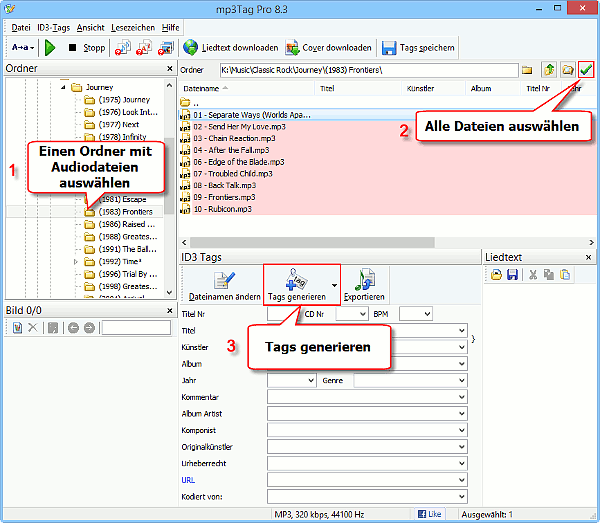Viewport: 600px width, 523px height.
Task: Click the green checkmark select-all-files button
Action: pos(586,70)
